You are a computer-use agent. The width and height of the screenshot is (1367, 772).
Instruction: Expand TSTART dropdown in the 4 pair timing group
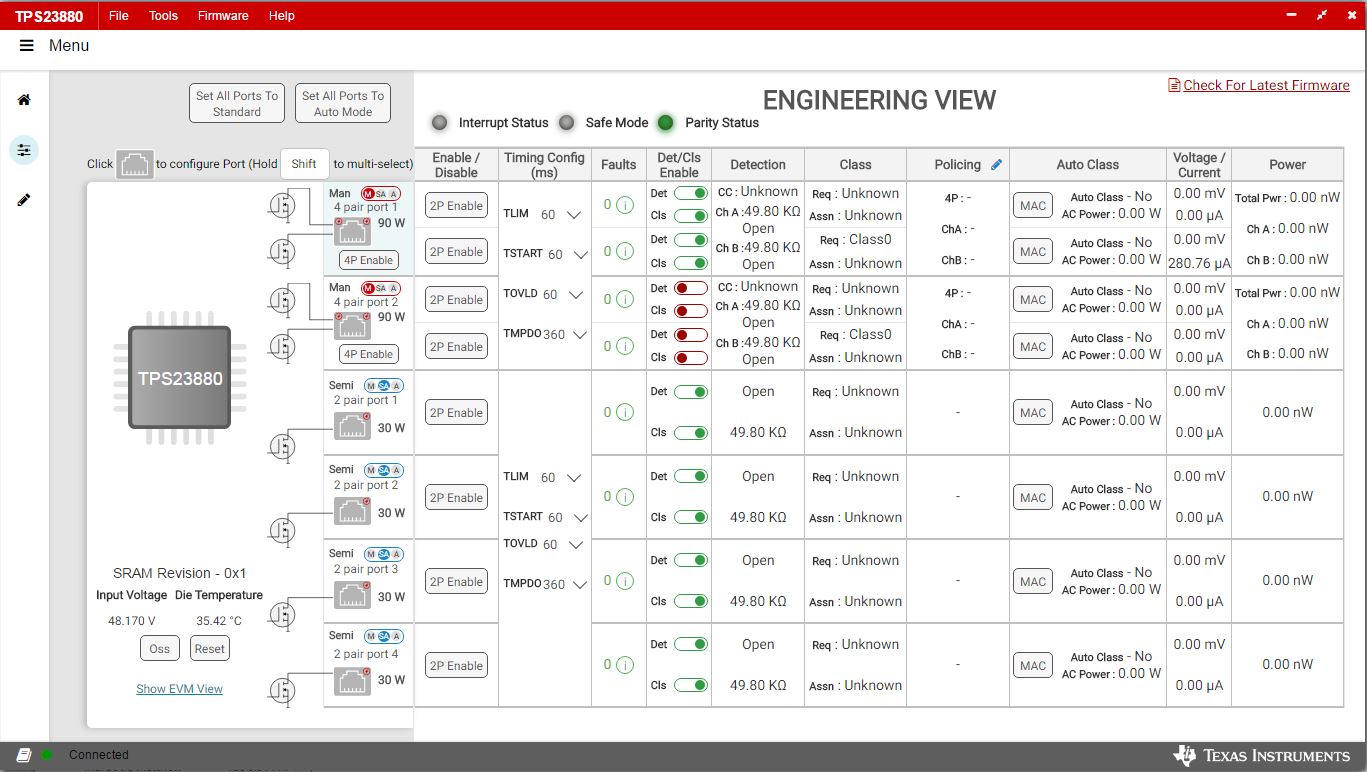click(580, 255)
